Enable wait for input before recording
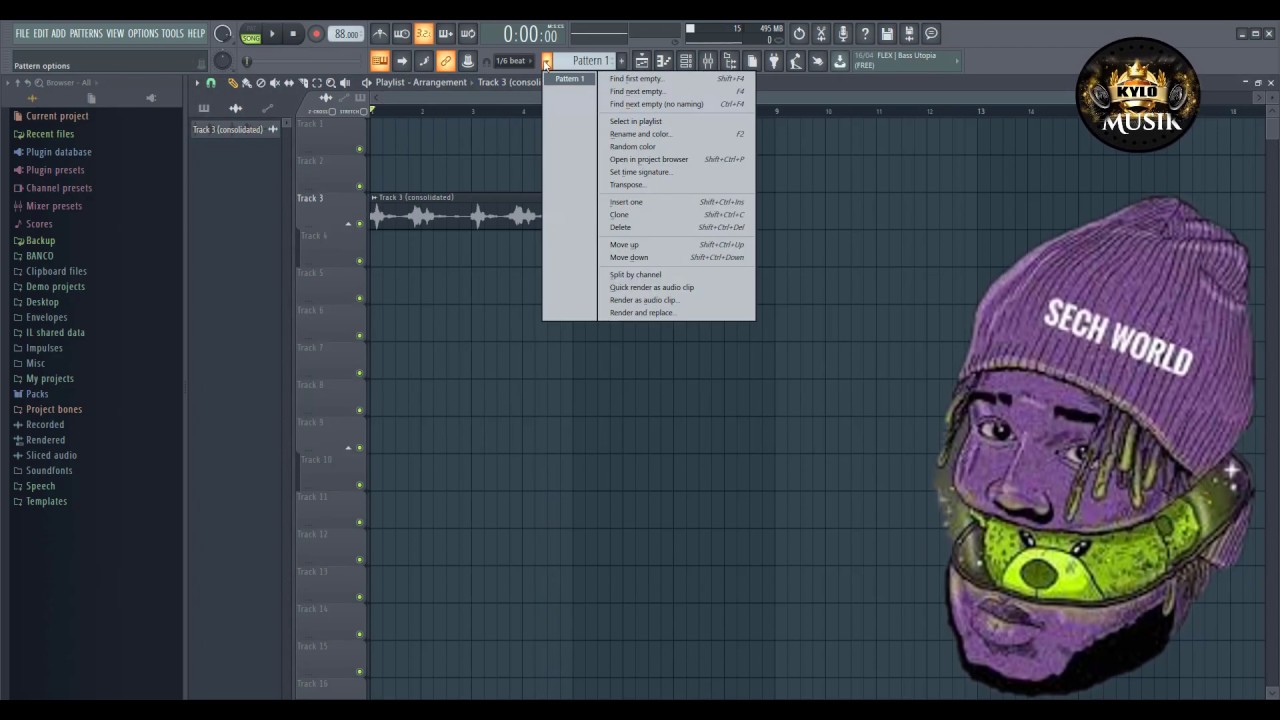1280x720 pixels. 402,34
